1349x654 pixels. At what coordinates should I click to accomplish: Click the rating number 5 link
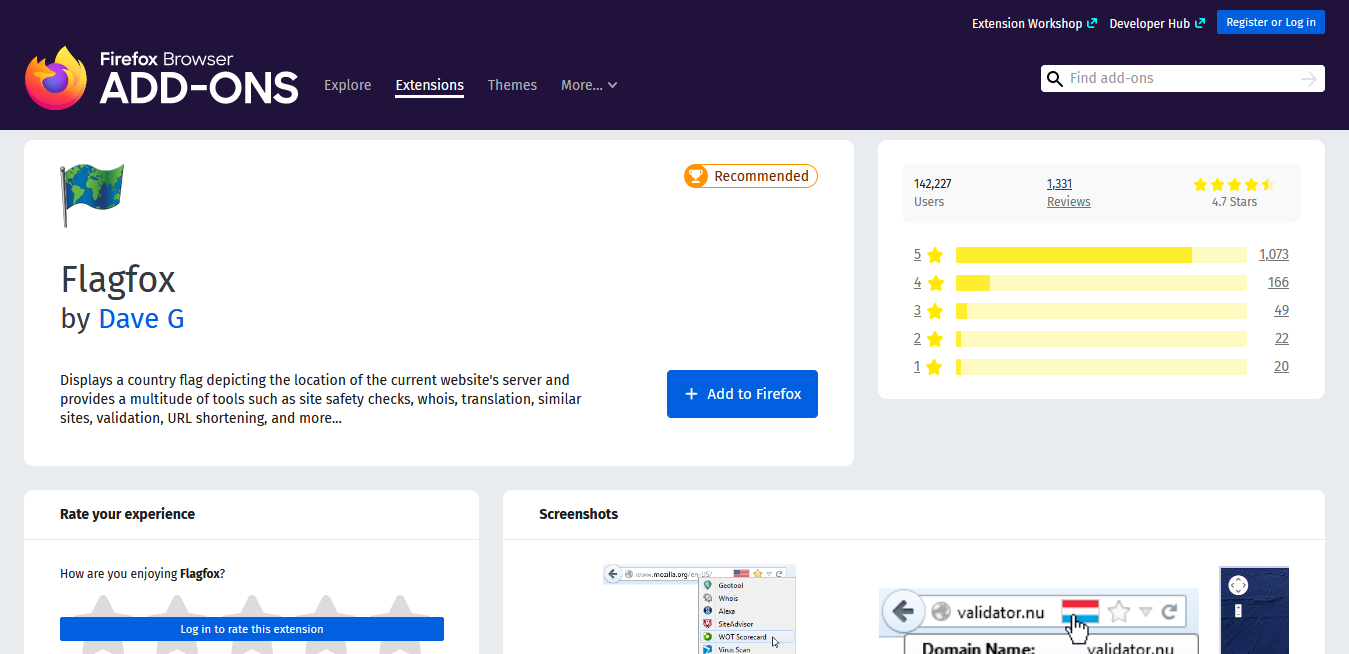(x=917, y=255)
